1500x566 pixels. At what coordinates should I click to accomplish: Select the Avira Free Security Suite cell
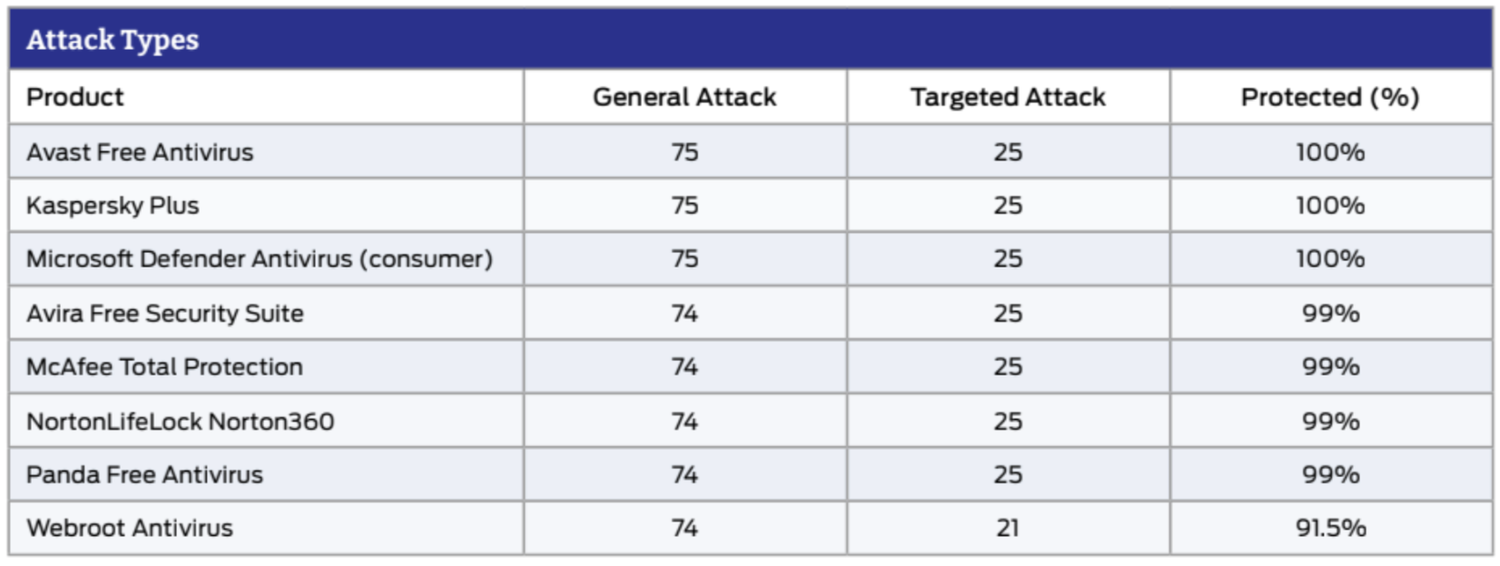[165, 313]
